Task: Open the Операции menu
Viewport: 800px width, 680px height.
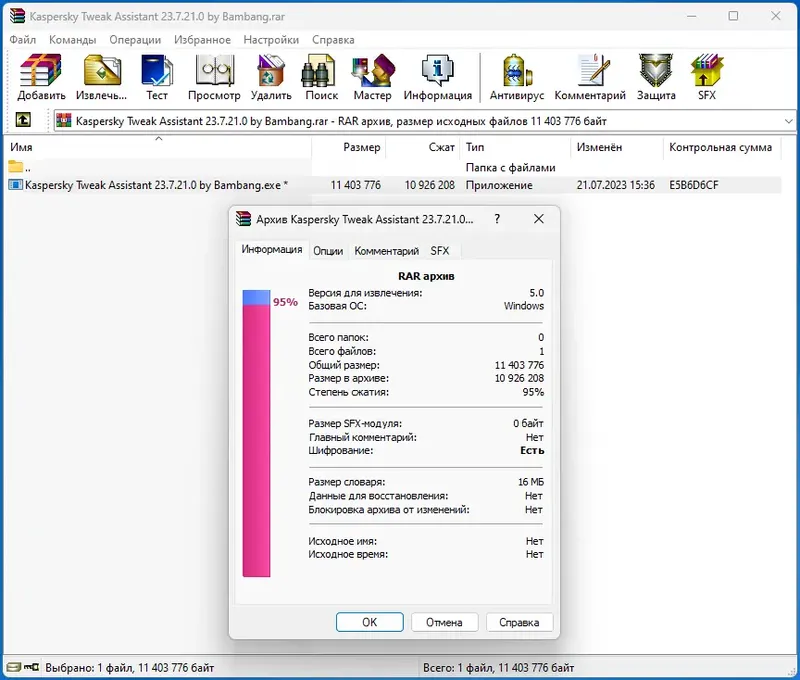Action: coord(135,39)
